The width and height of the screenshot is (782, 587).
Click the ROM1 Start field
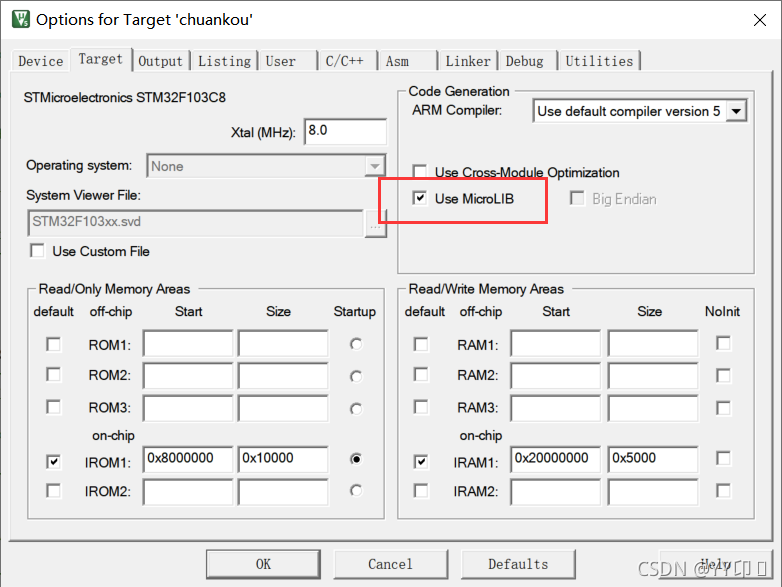tap(188, 343)
